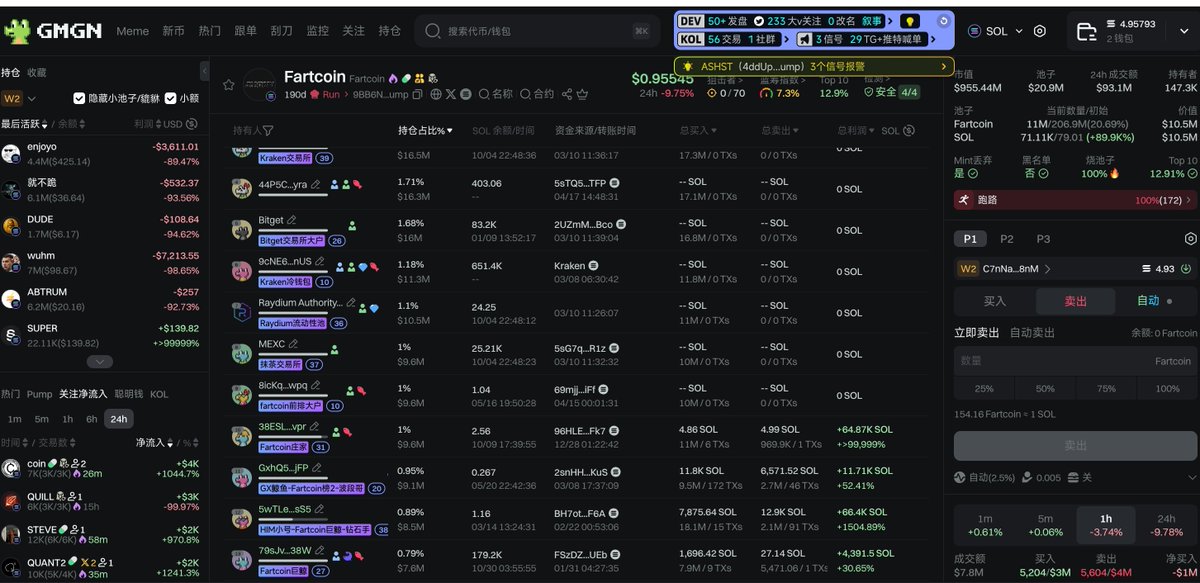The width and height of the screenshot is (1200, 583).
Task: Open the QUILL token row in left list
Action: click(x=100, y=503)
